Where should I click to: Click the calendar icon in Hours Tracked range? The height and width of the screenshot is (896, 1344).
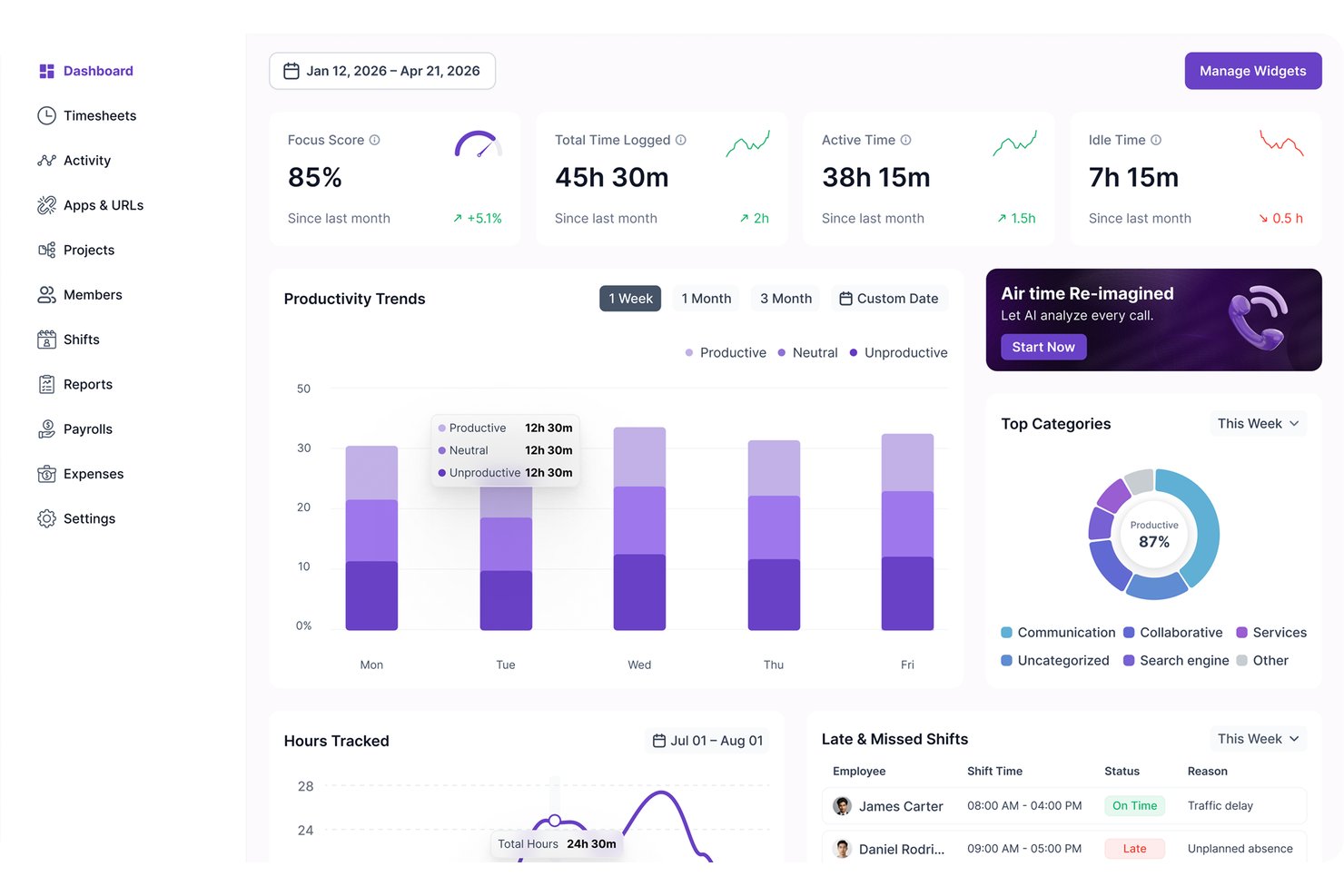pyautogui.click(x=659, y=741)
